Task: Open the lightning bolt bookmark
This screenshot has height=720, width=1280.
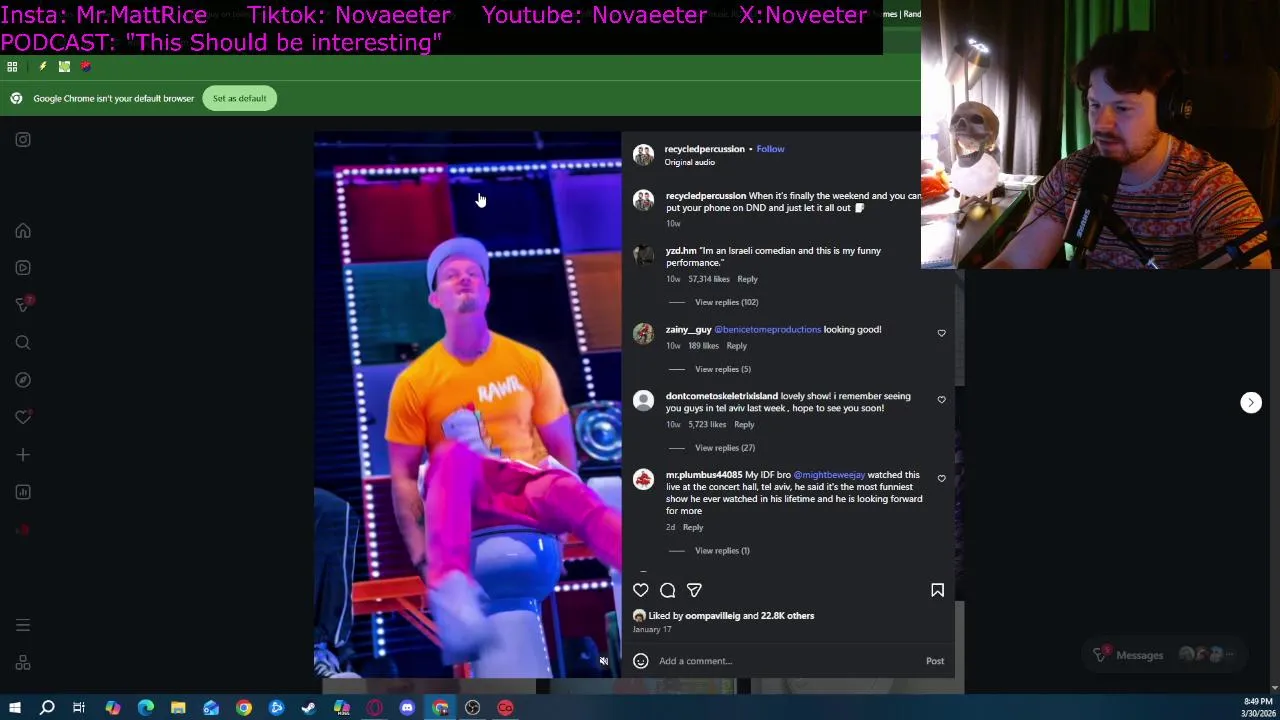Action: 42,67
